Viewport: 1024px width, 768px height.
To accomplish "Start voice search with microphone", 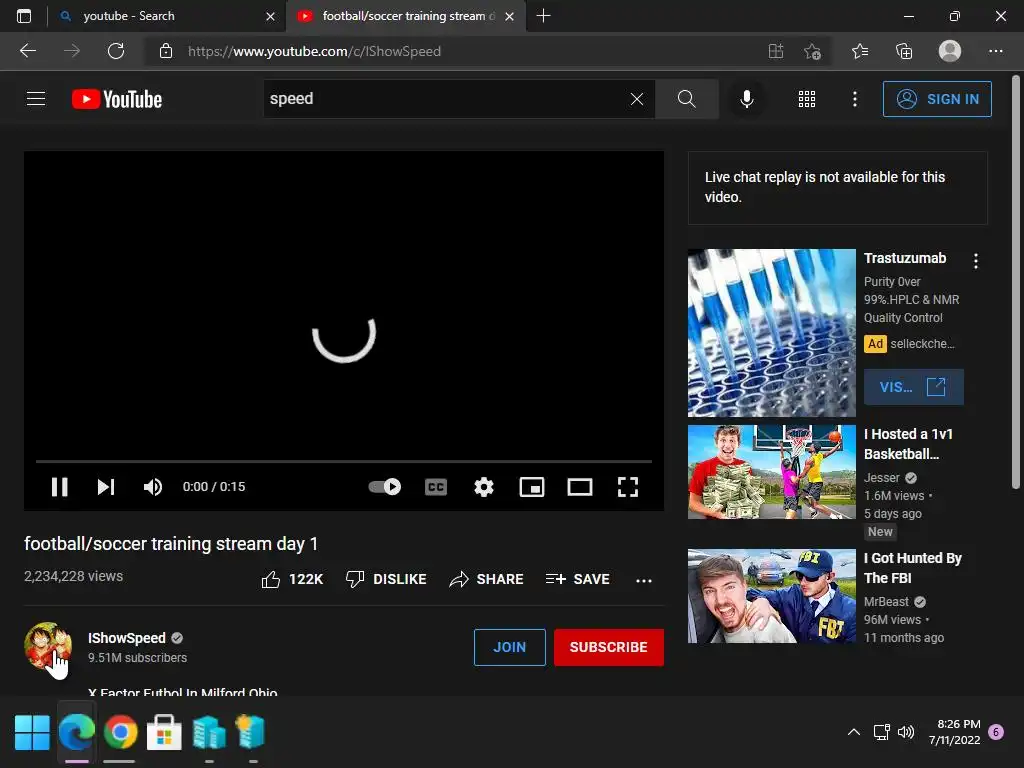I will [x=746, y=99].
